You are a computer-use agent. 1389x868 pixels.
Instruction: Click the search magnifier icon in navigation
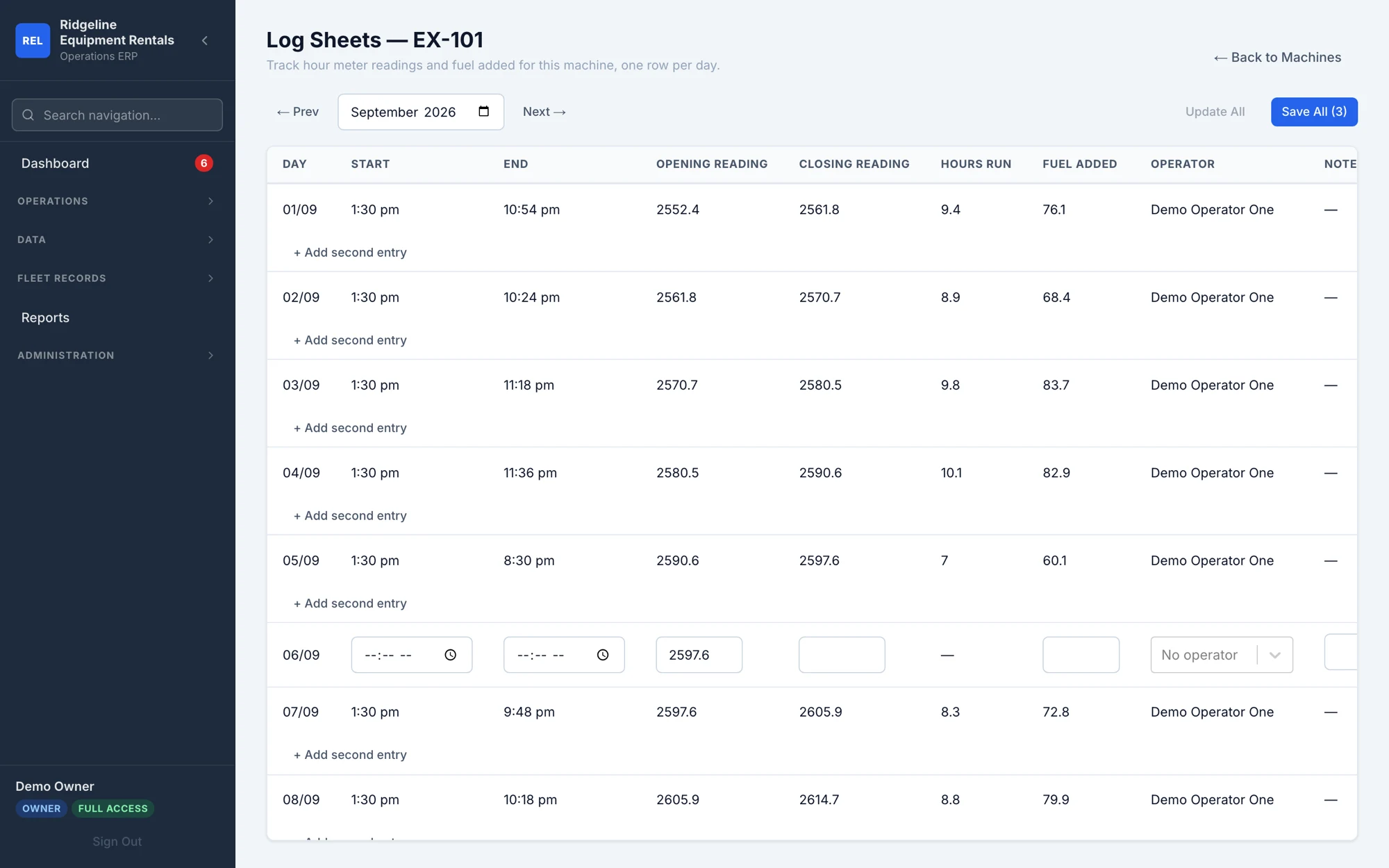pyautogui.click(x=28, y=115)
